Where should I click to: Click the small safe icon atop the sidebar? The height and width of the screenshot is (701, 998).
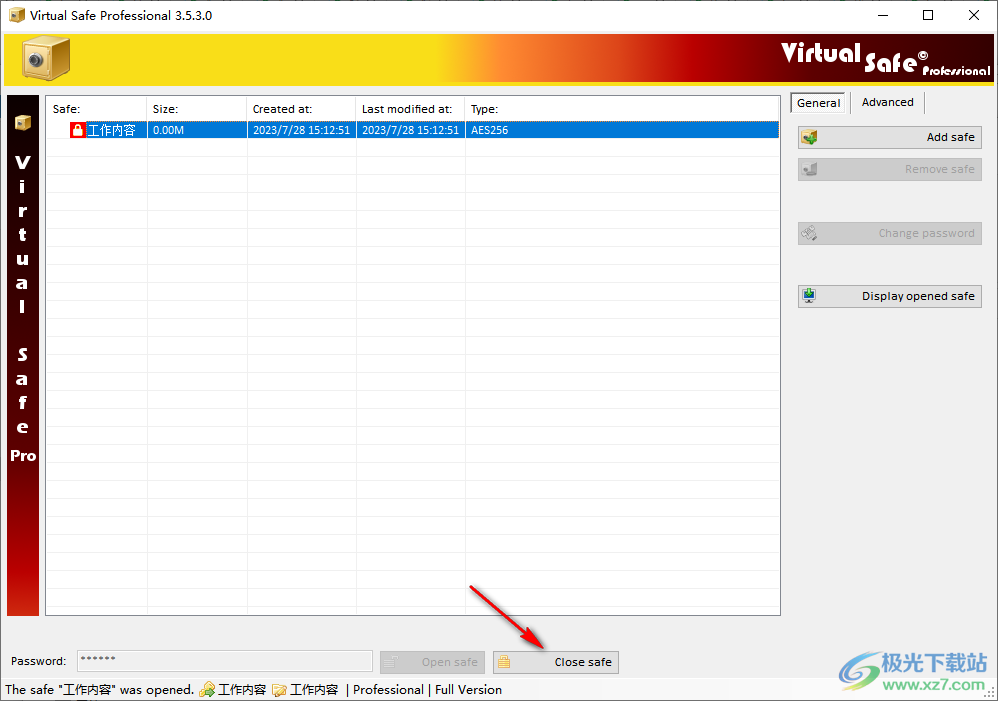click(x=23, y=122)
